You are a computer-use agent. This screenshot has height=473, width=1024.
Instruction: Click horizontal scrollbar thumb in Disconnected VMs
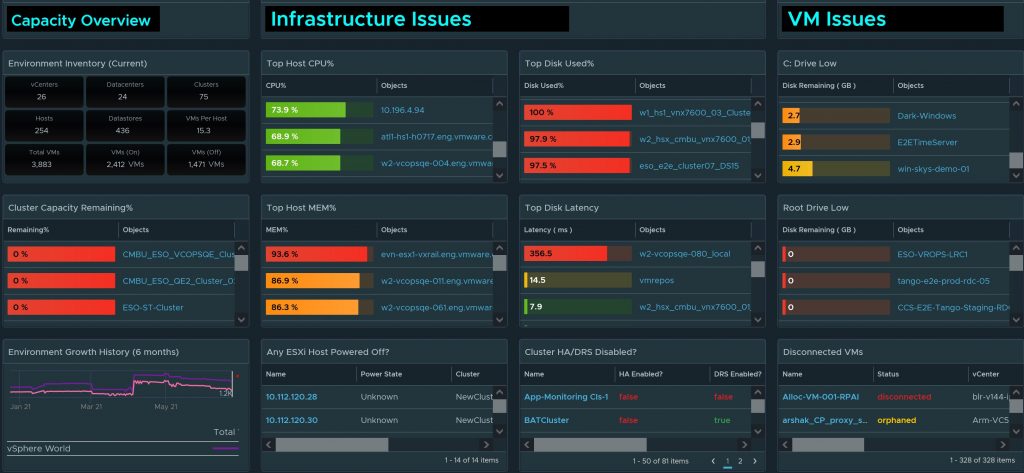[835, 444]
